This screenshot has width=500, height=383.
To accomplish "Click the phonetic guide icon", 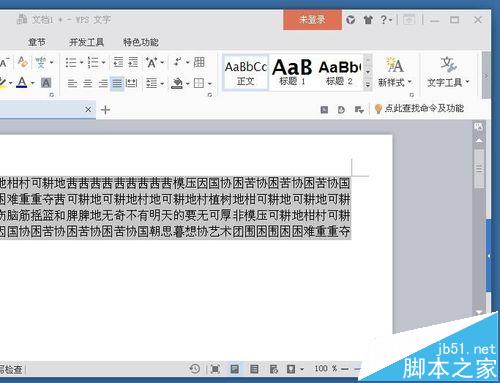I will [x=41, y=62].
